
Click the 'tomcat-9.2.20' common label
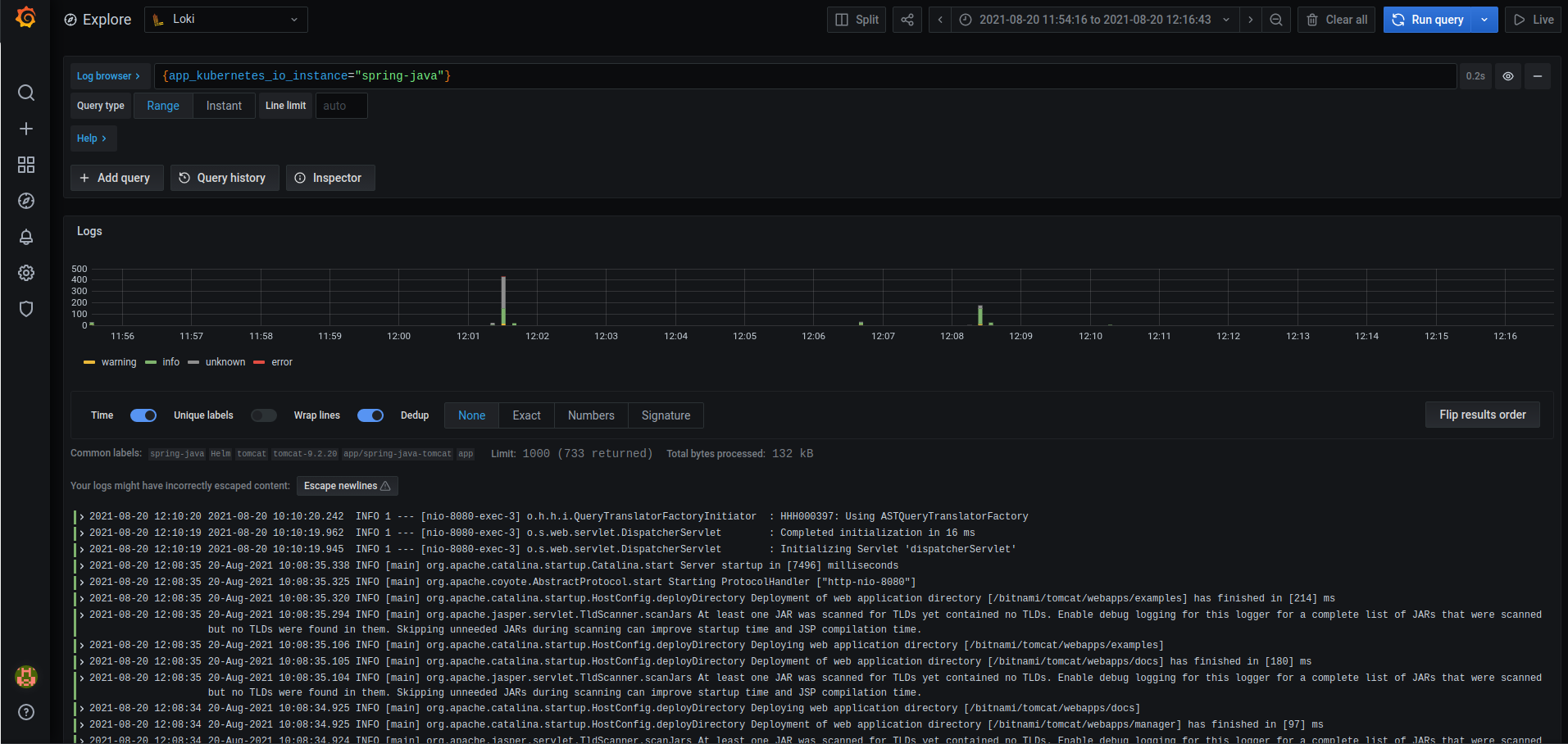(305, 454)
